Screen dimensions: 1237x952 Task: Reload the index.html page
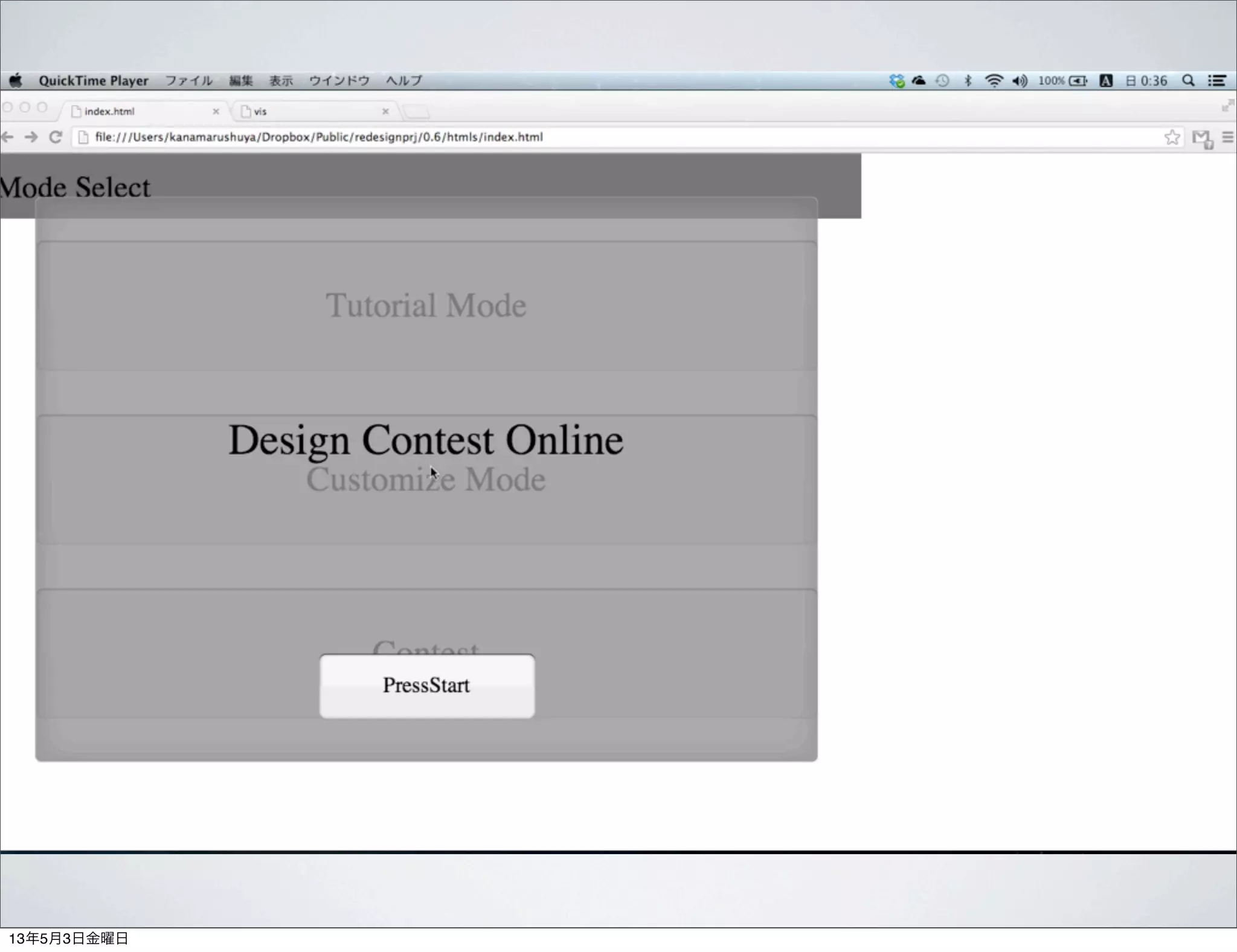[x=56, y=137]
